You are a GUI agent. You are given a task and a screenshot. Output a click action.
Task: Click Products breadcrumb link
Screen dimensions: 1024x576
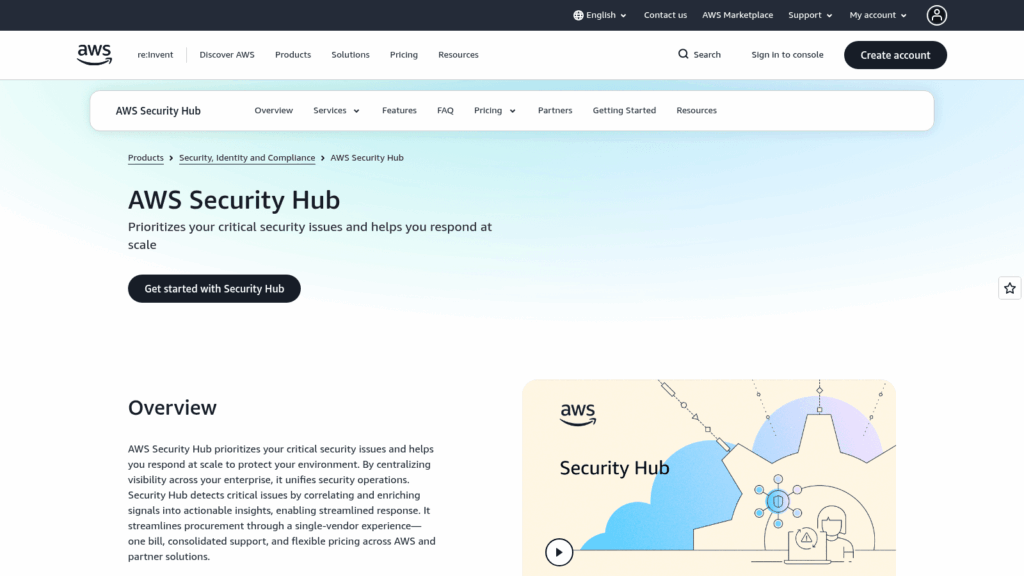pos(146,158)
